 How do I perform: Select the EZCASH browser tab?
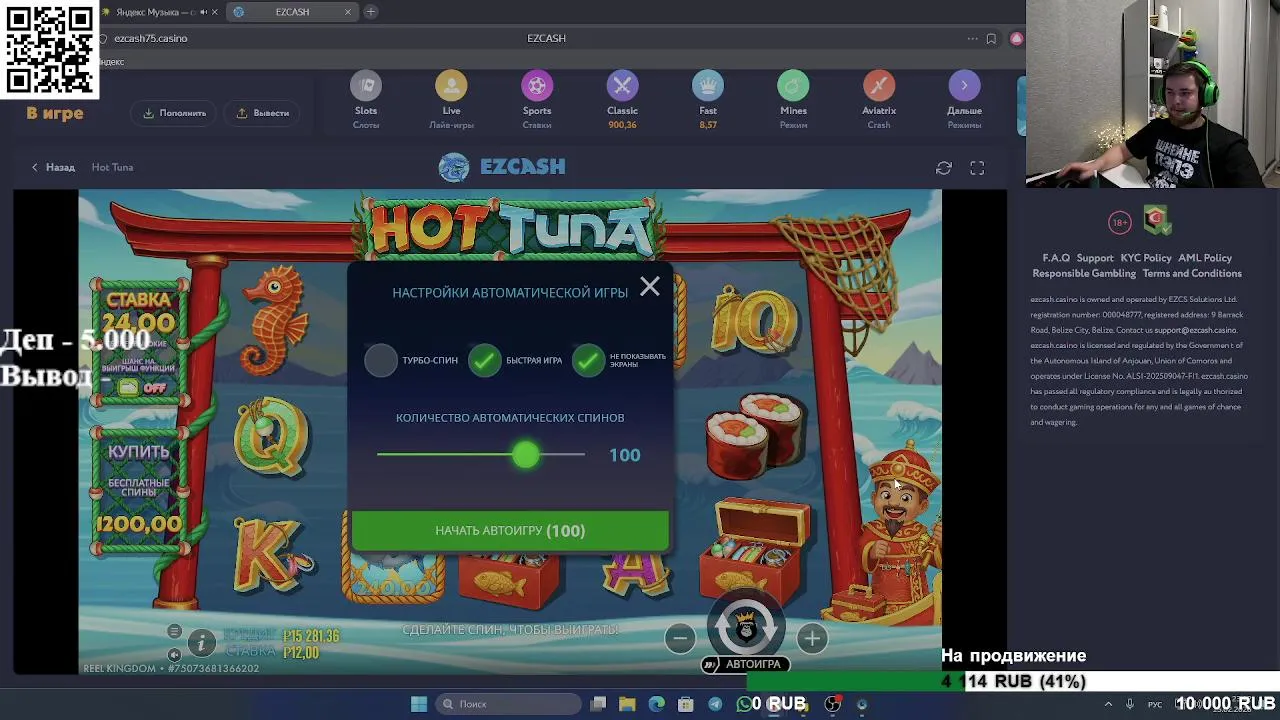point(292,12)
